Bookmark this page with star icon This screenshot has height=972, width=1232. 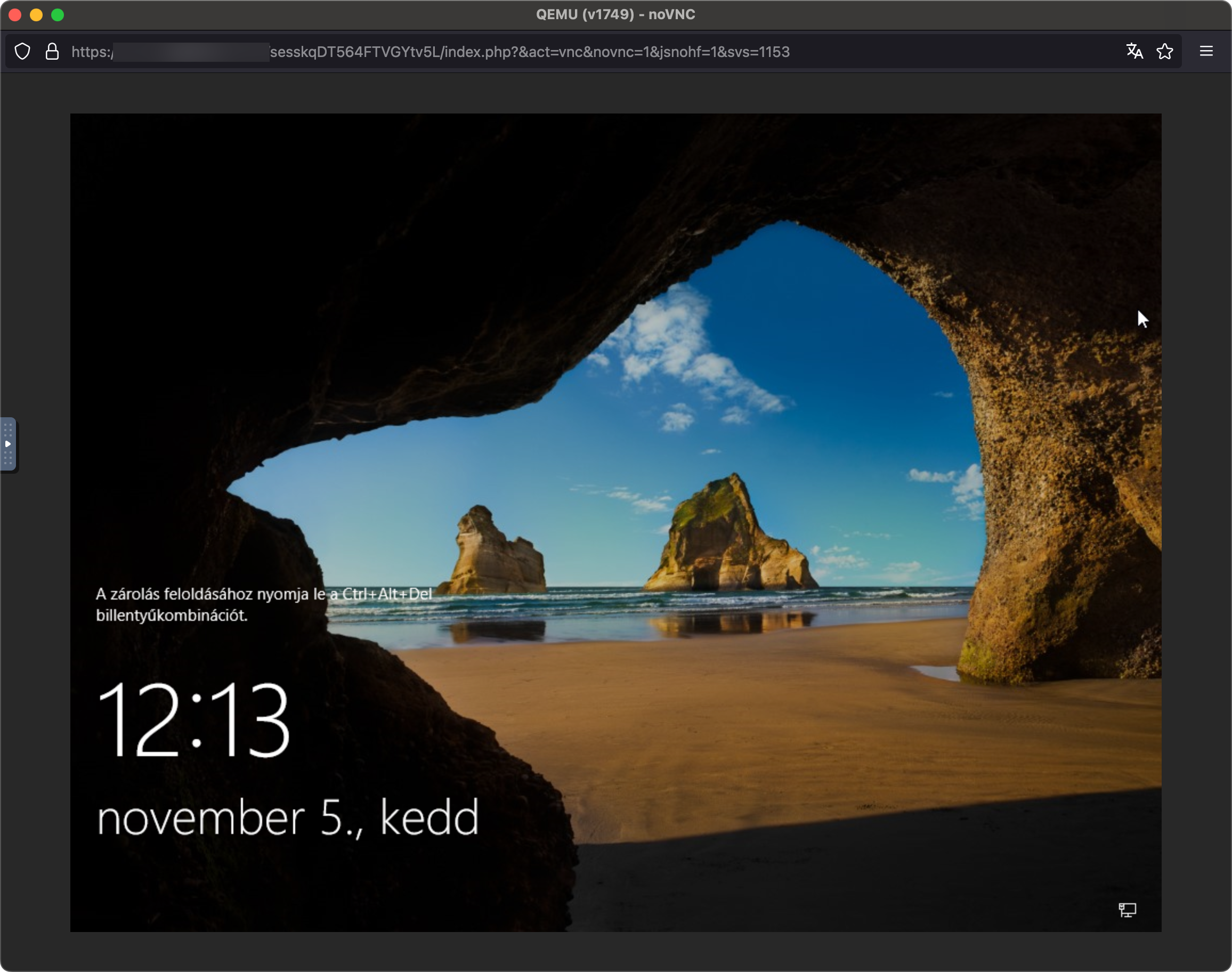(1164, 51)
